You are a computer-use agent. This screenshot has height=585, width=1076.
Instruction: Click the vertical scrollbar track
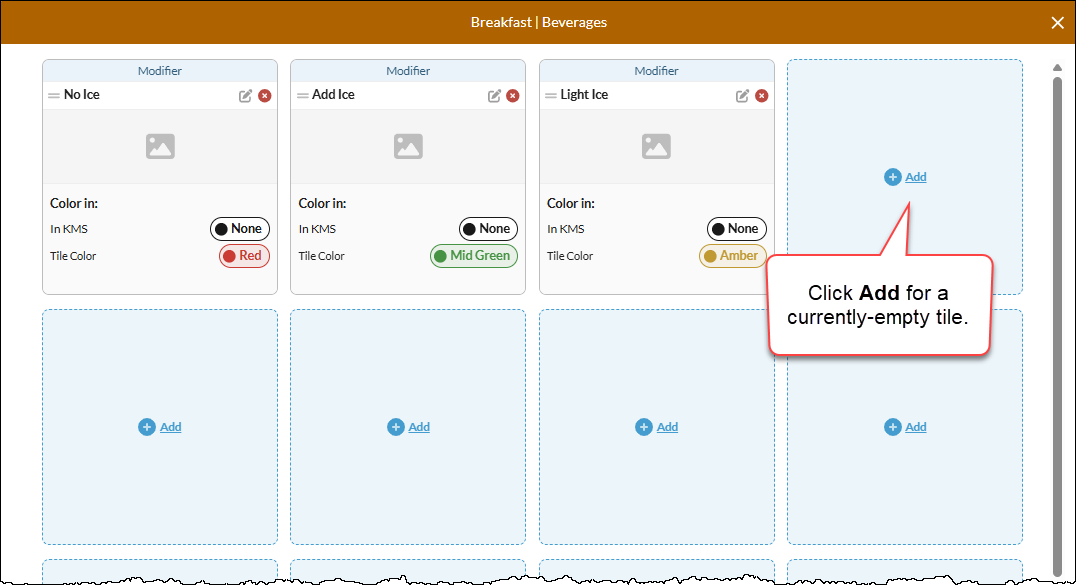[x=1057, y=325]
